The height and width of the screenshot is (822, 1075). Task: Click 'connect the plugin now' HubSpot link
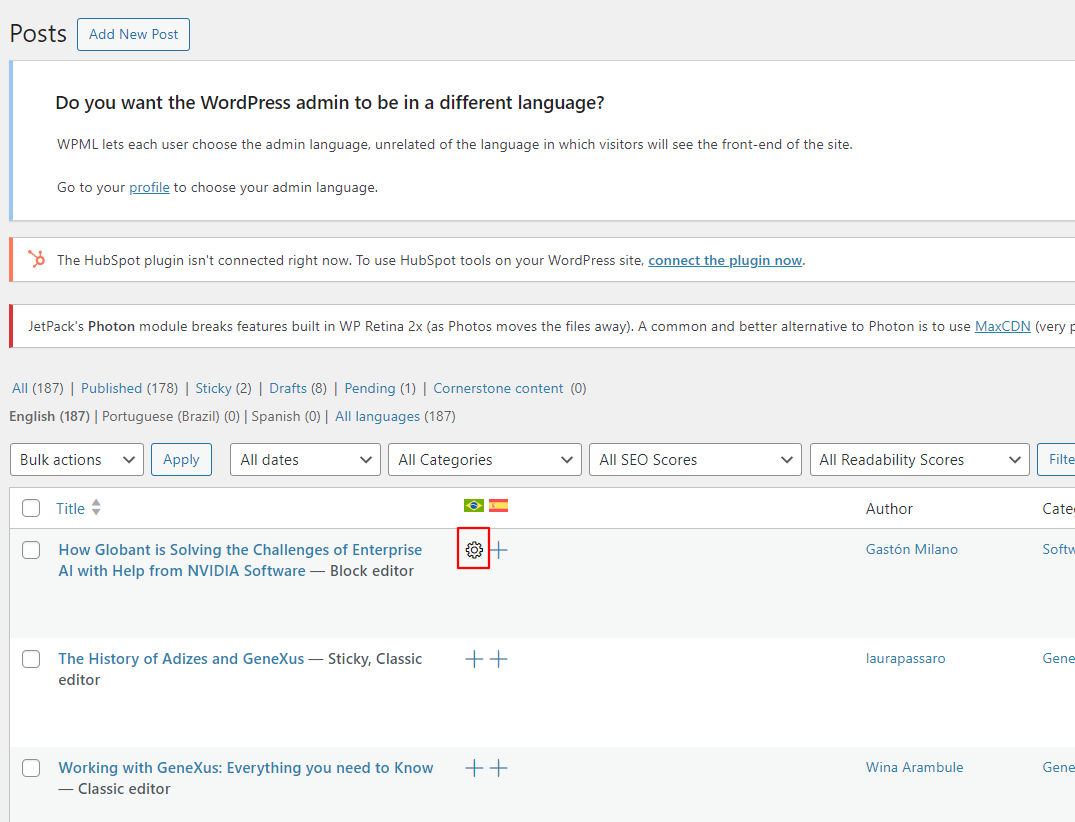click(x=725, y=261)
